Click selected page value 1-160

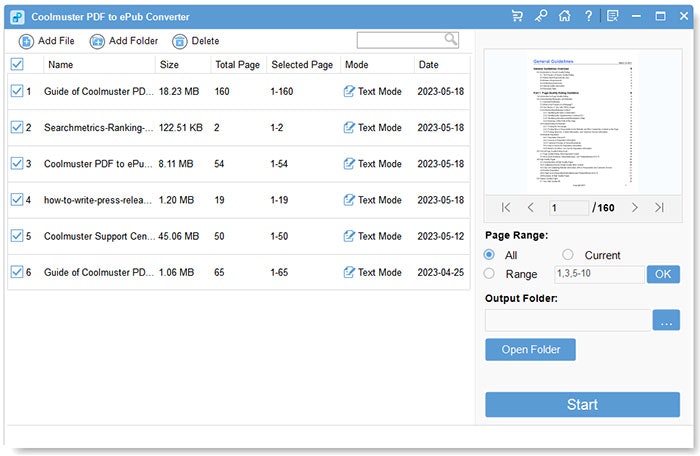click(282, 92)
